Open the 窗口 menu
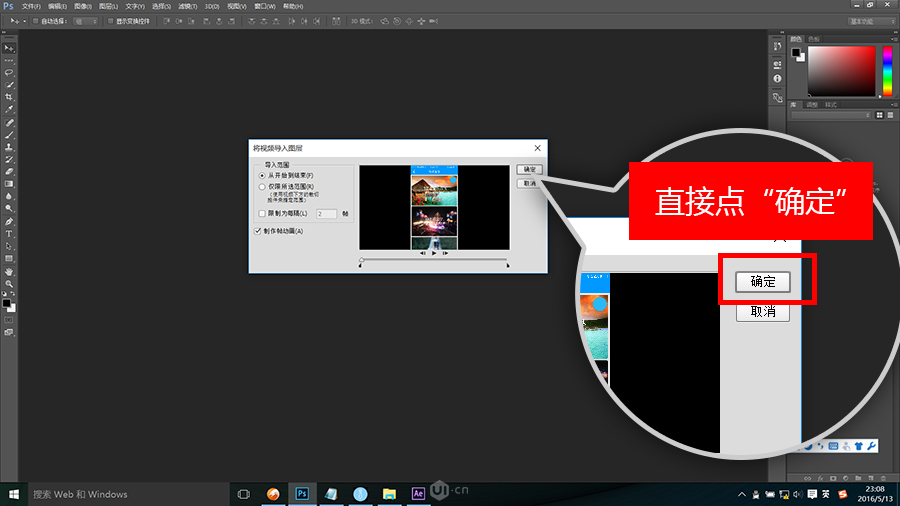Image resolution: width=900 pixels, height=506 pixels. (265, 6)
